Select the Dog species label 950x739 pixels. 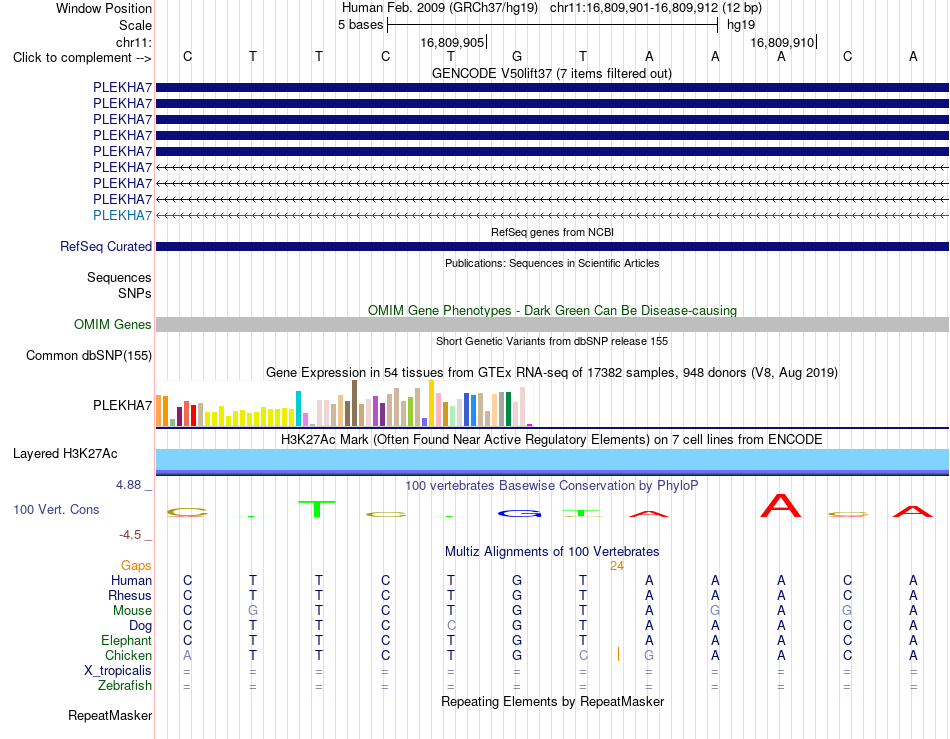pyautogui.click(x=140, y=626)
